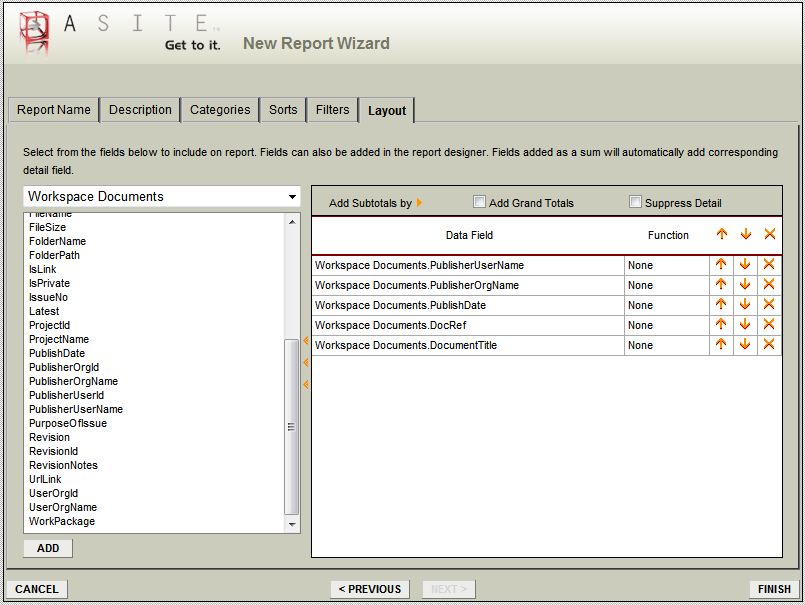
Task: Choose the FolderPath field
Action: 54,255
